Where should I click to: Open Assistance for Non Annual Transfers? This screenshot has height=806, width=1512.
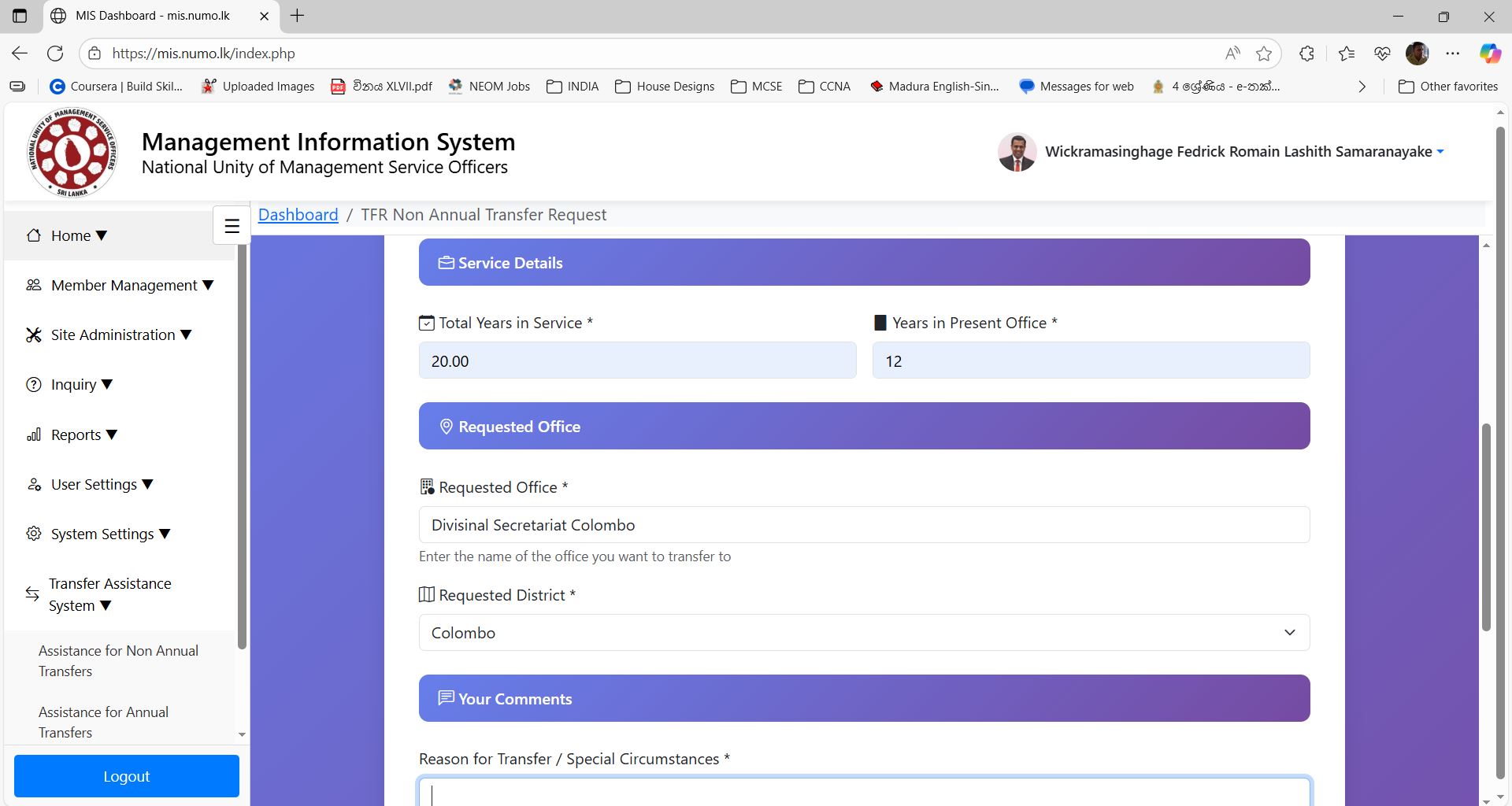(x=118, y=661)
